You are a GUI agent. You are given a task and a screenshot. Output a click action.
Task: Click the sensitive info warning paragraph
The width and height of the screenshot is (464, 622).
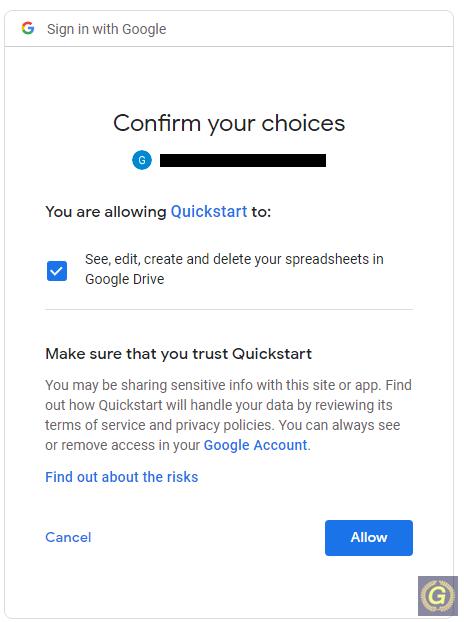[x=228, y=415]
